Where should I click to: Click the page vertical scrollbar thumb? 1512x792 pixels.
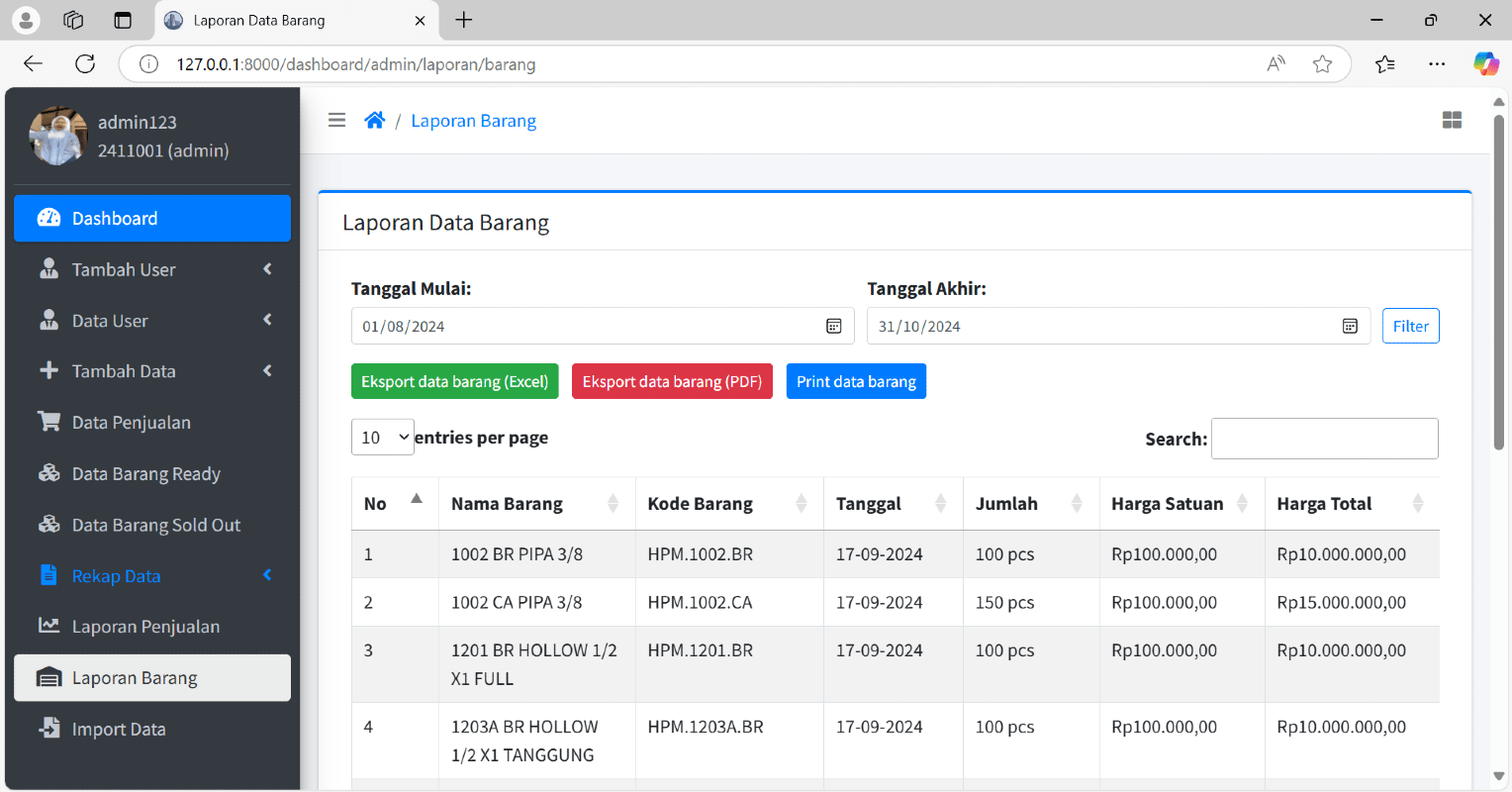1499,282
